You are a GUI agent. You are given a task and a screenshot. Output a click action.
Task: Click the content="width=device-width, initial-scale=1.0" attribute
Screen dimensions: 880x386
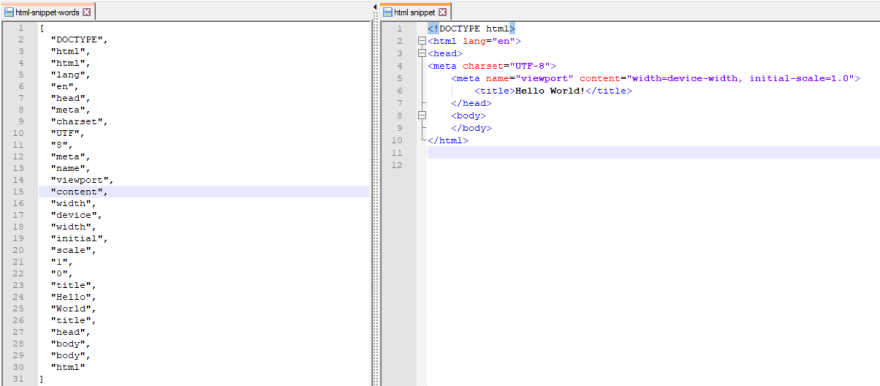point(717,78)
